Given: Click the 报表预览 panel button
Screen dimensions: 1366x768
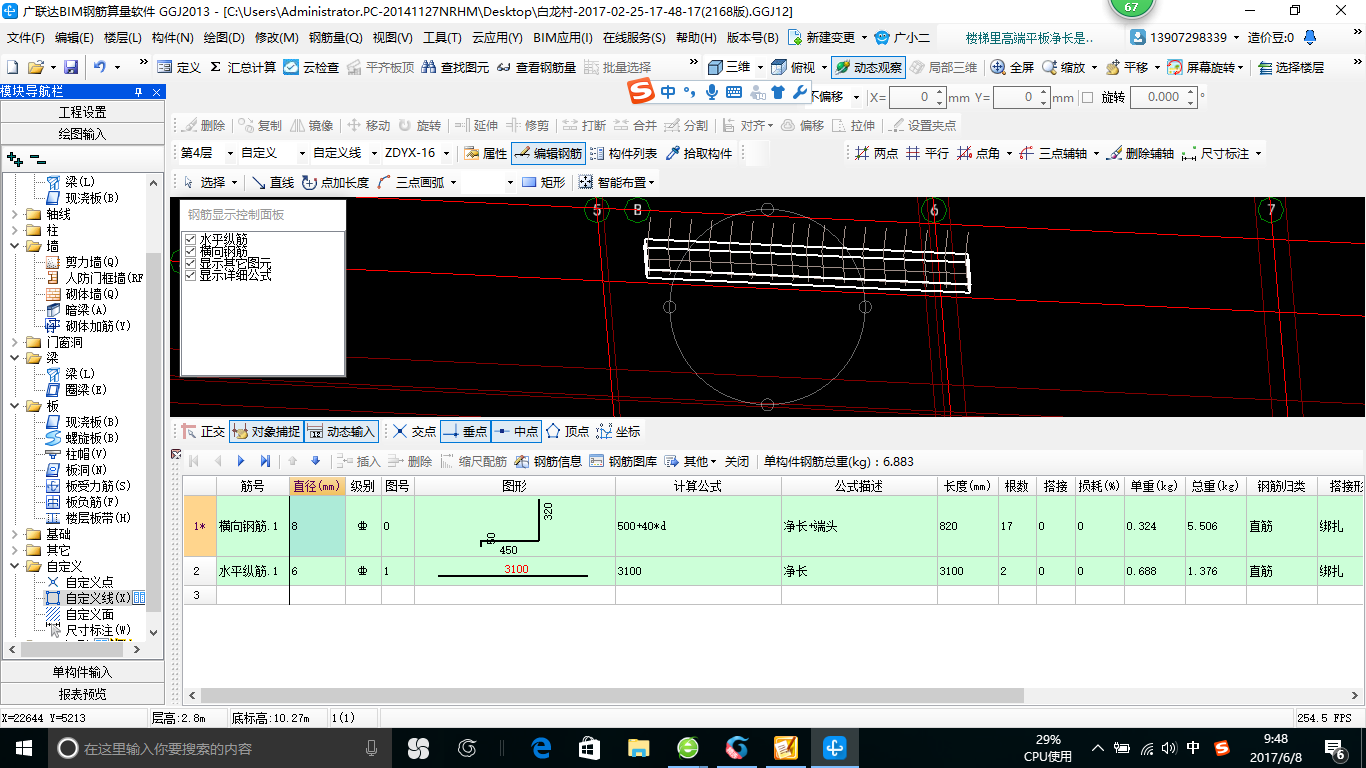Looking at the screenshot, I should tap(82, 694).
